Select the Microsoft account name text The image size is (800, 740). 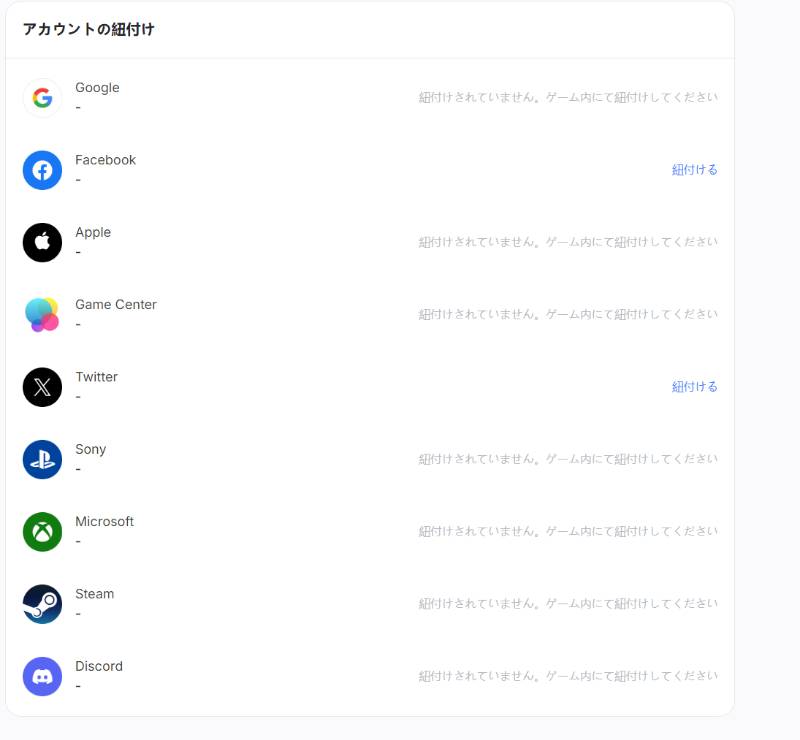105,522
